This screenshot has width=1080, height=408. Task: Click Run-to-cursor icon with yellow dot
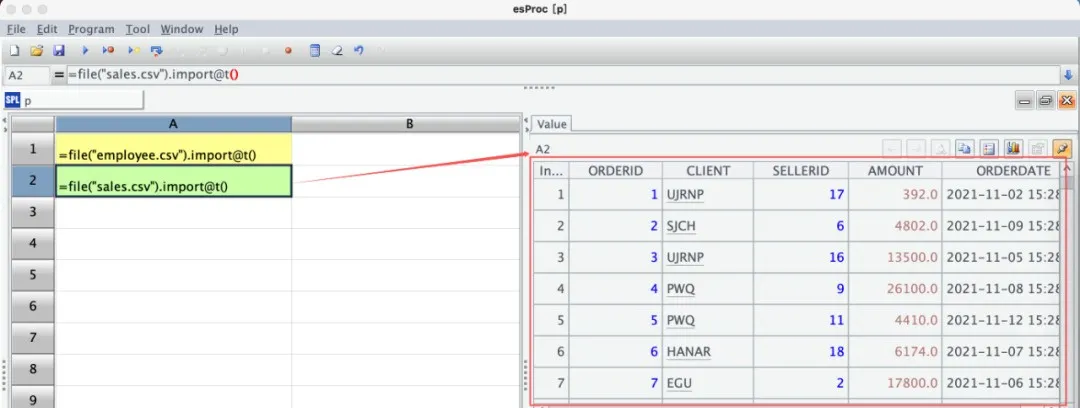tap(134, 50)
